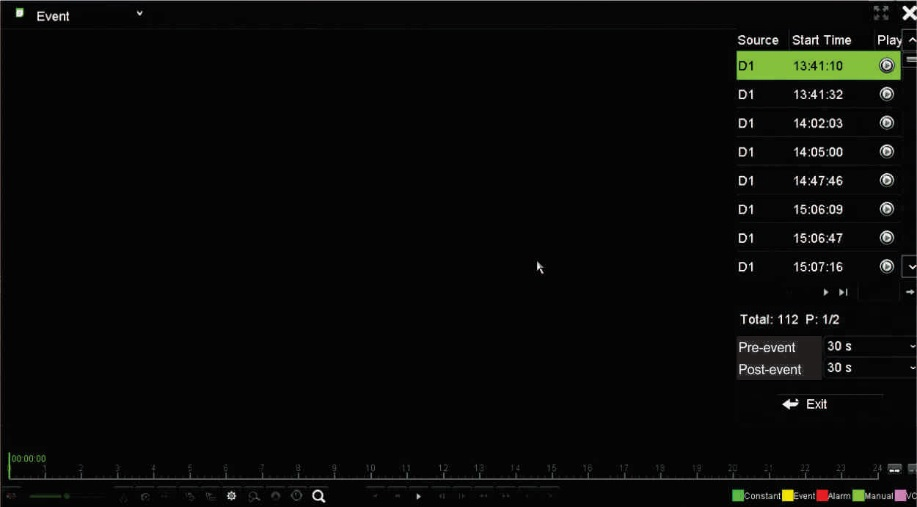Screen dimensions: 917x507
Task: Jump to last page of event list
Action: [843, 292]
